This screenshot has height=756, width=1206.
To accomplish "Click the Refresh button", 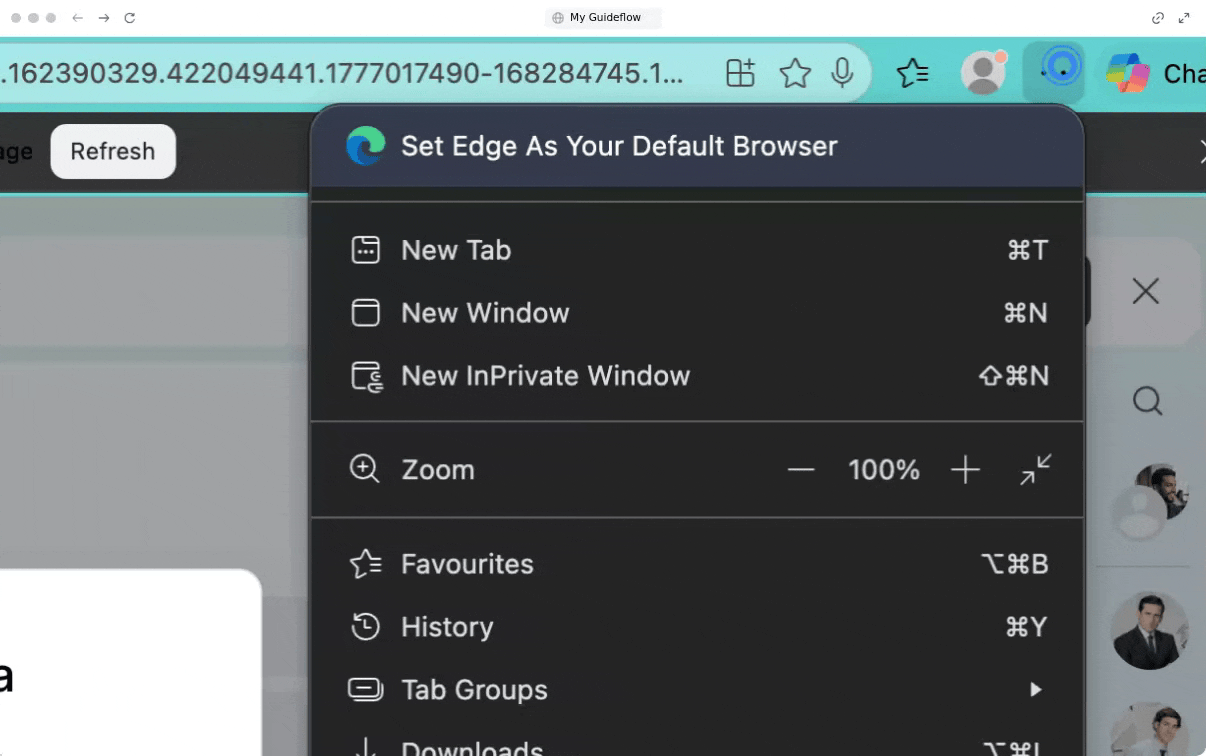I will 113,151.
